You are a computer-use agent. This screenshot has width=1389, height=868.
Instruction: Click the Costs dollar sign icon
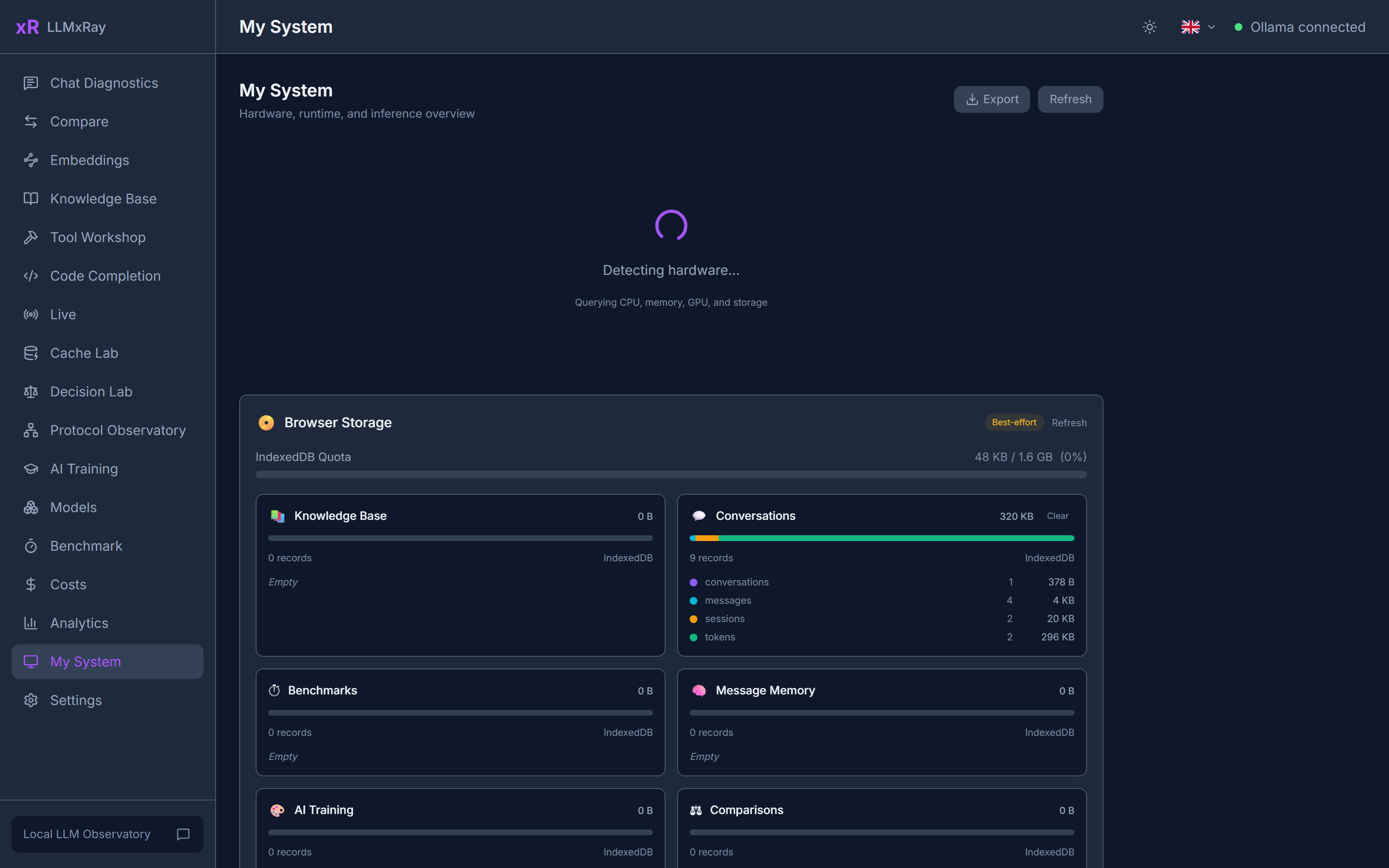pos(31,584)
